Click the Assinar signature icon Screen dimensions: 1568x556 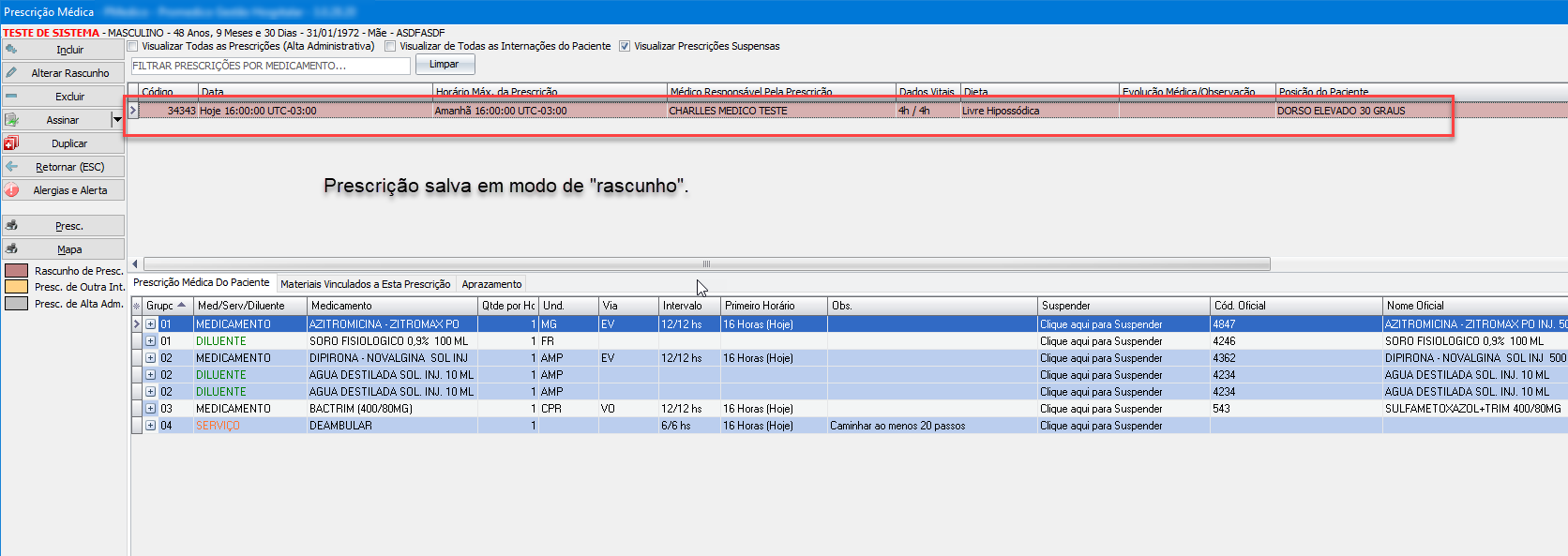pos(11,119)
